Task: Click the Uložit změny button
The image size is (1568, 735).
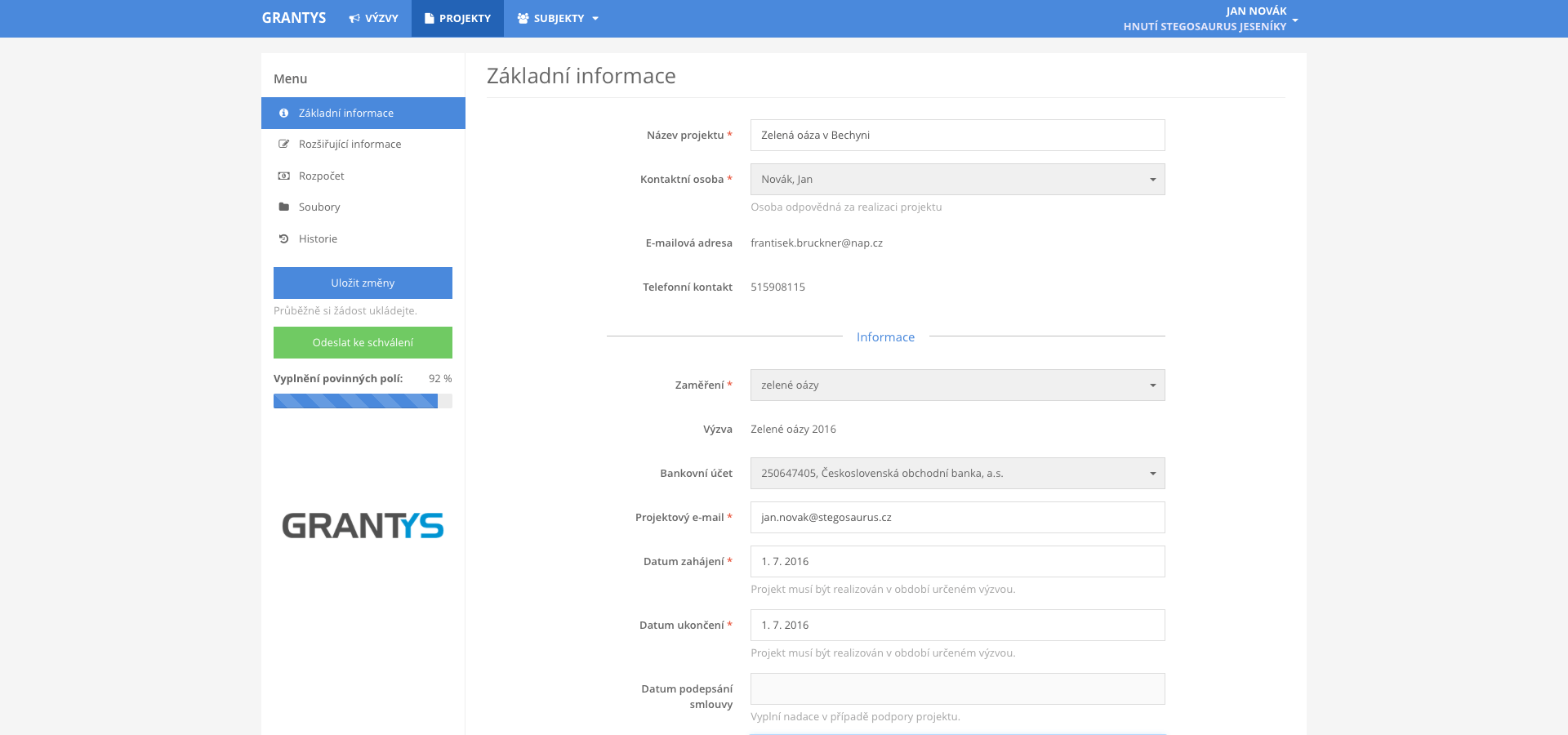Action: tap(363, 283)
